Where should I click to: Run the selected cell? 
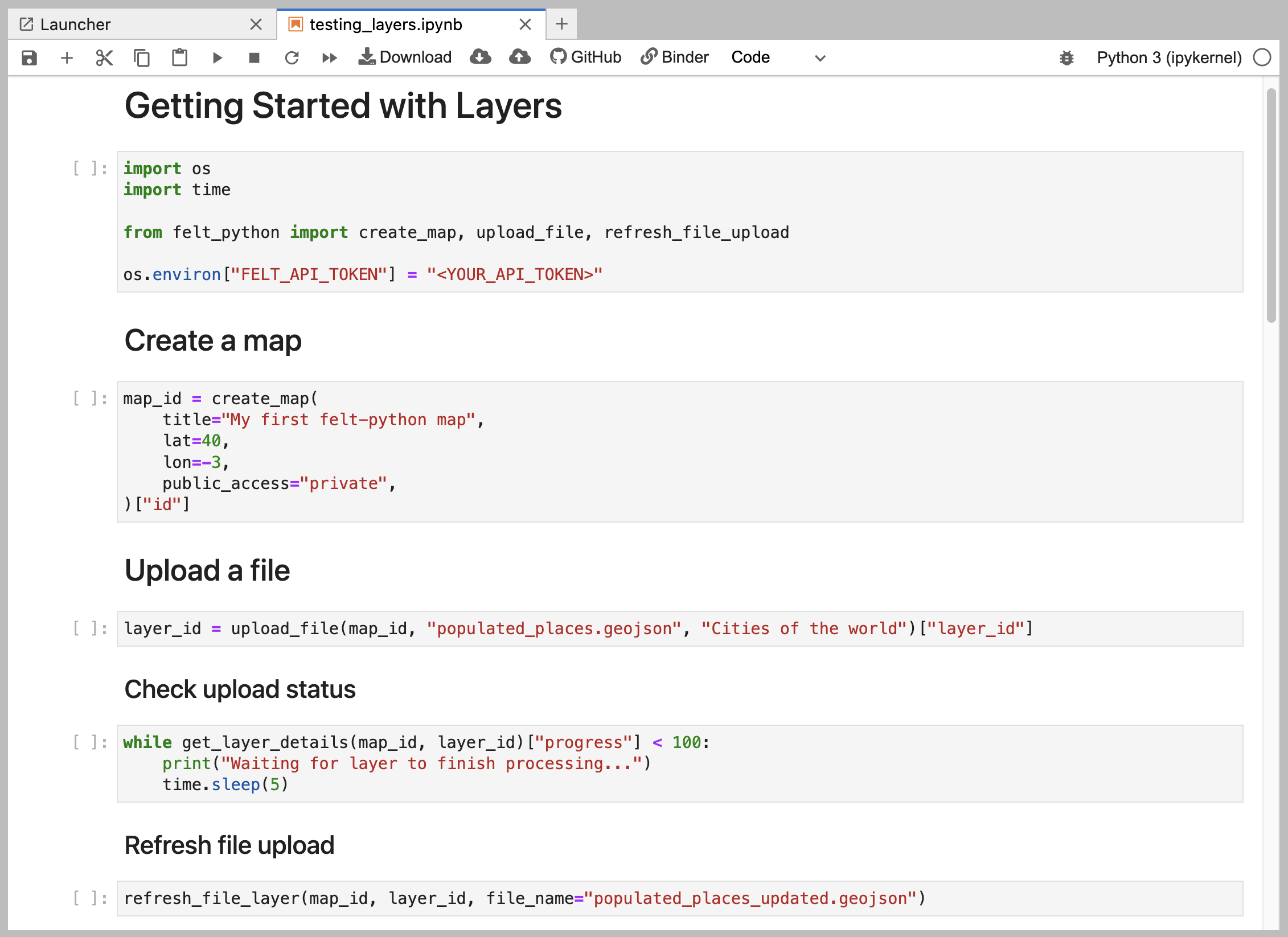point(217,57)
